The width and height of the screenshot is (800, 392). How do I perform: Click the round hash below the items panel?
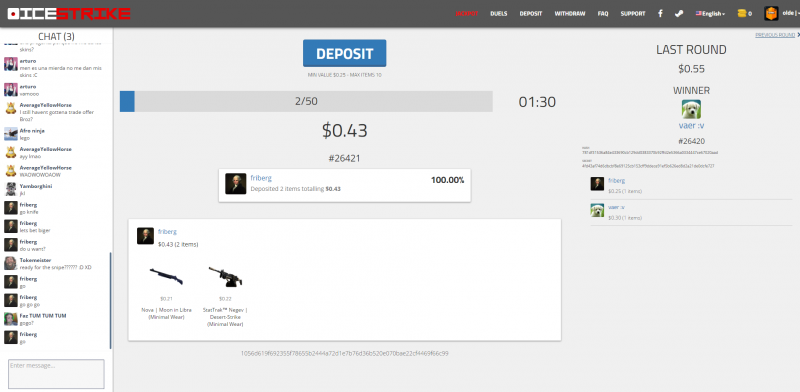(344, 353)
